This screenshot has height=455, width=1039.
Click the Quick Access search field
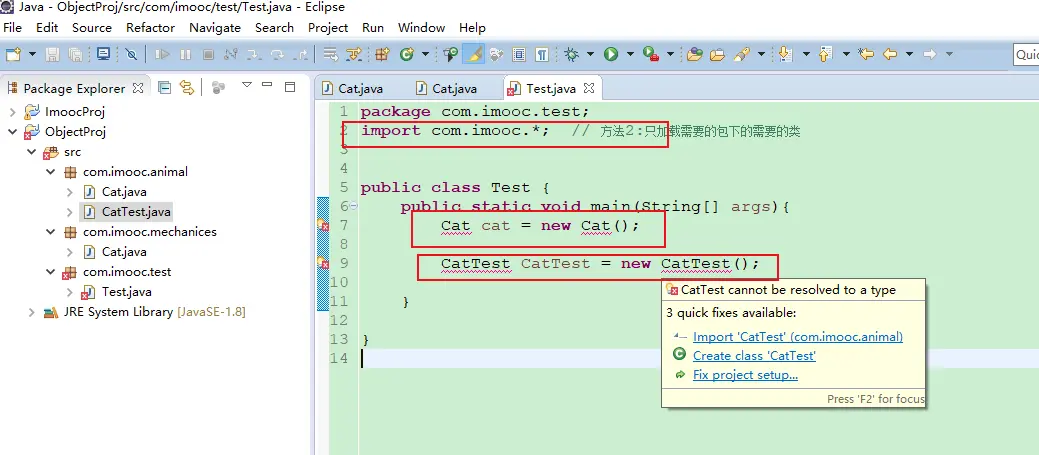pos(1026,54)
